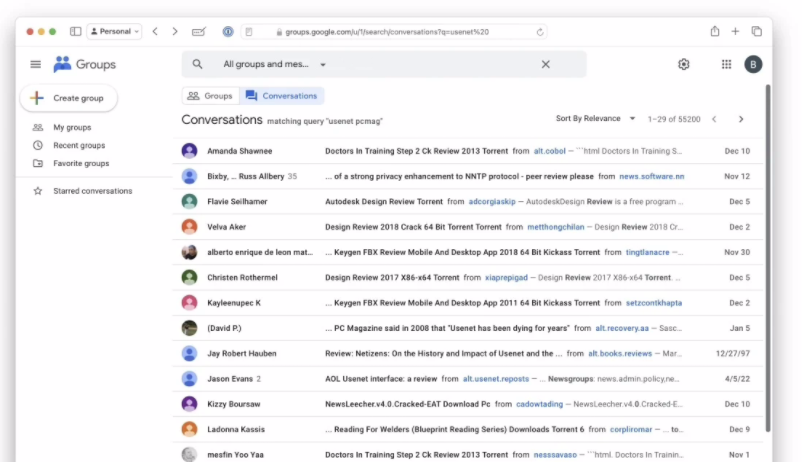802x472 pixels.
Task: Click Amanda Shawnee's avatar
Action: 189,150
